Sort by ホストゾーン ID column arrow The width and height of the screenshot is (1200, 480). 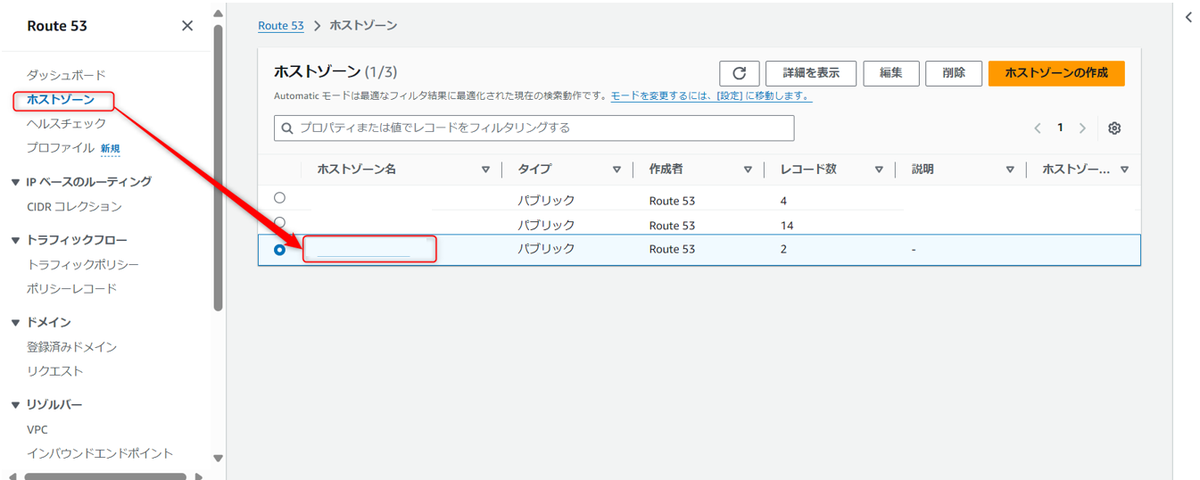coord(1125,170)
